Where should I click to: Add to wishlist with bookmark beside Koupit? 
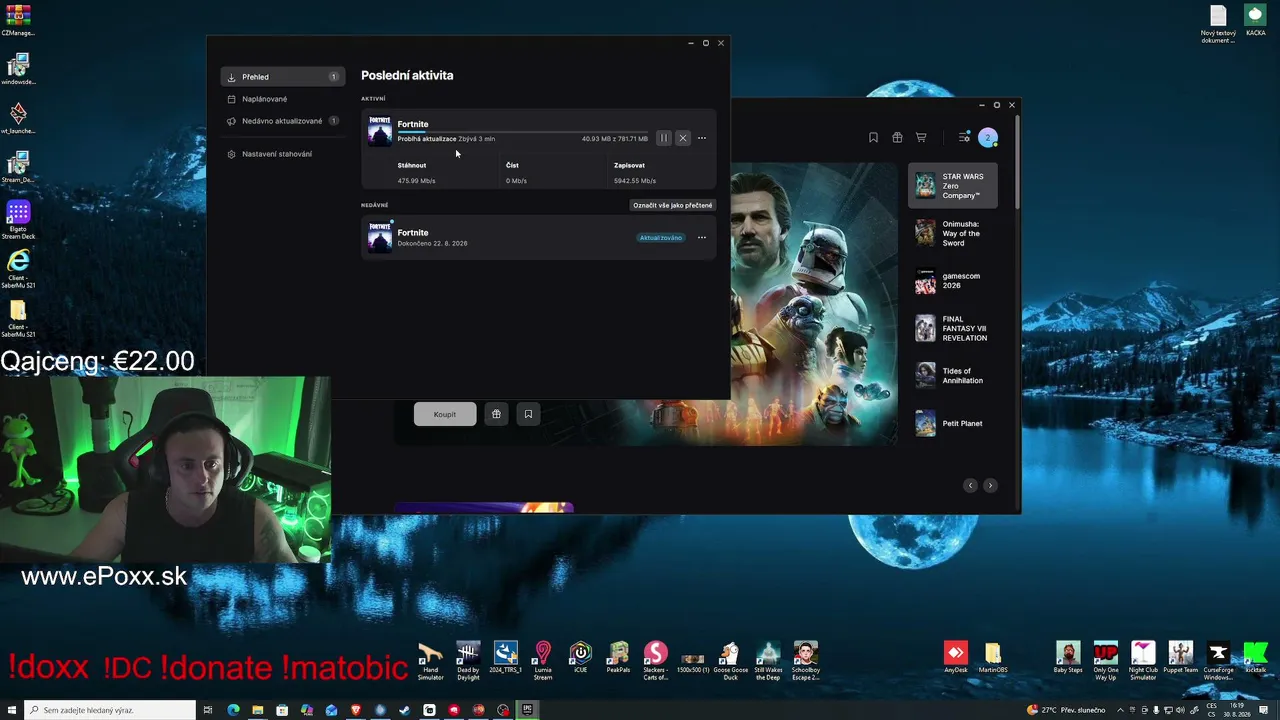[x=528, y=414]
